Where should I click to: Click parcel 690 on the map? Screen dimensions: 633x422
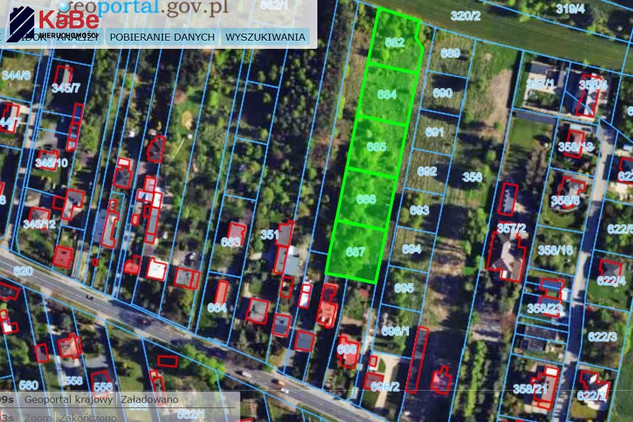click(x=443, y=93)
